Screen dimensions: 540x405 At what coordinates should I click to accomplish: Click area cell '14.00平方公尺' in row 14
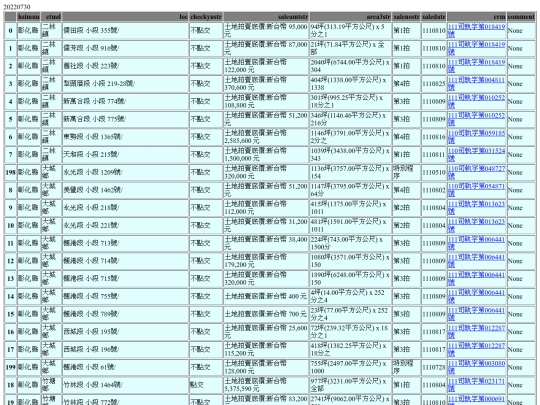click(x=351, y=297)
